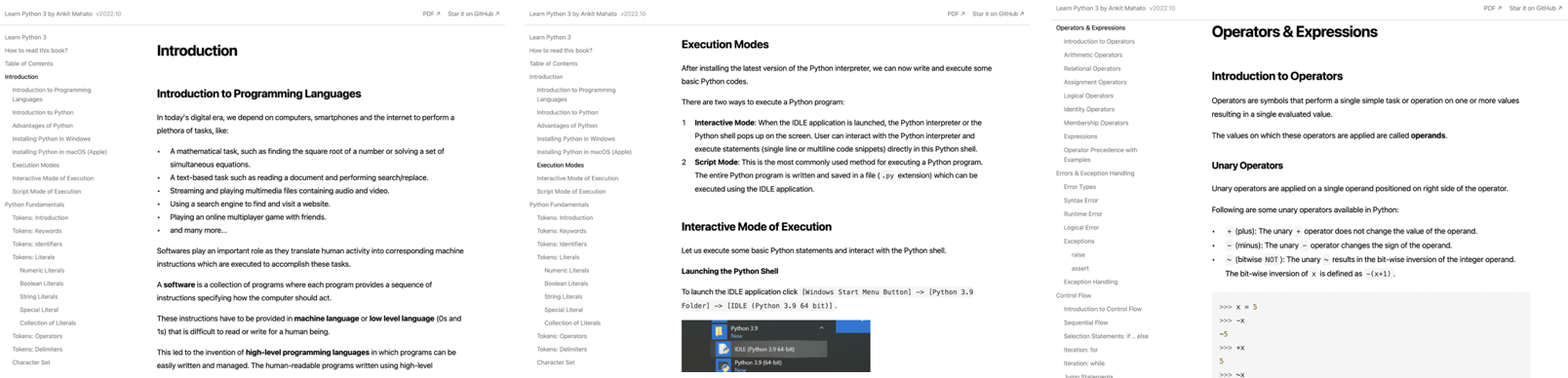
Task: Select 'Runtime Error' sidebar link
Action: click(x=1083, y=214)
